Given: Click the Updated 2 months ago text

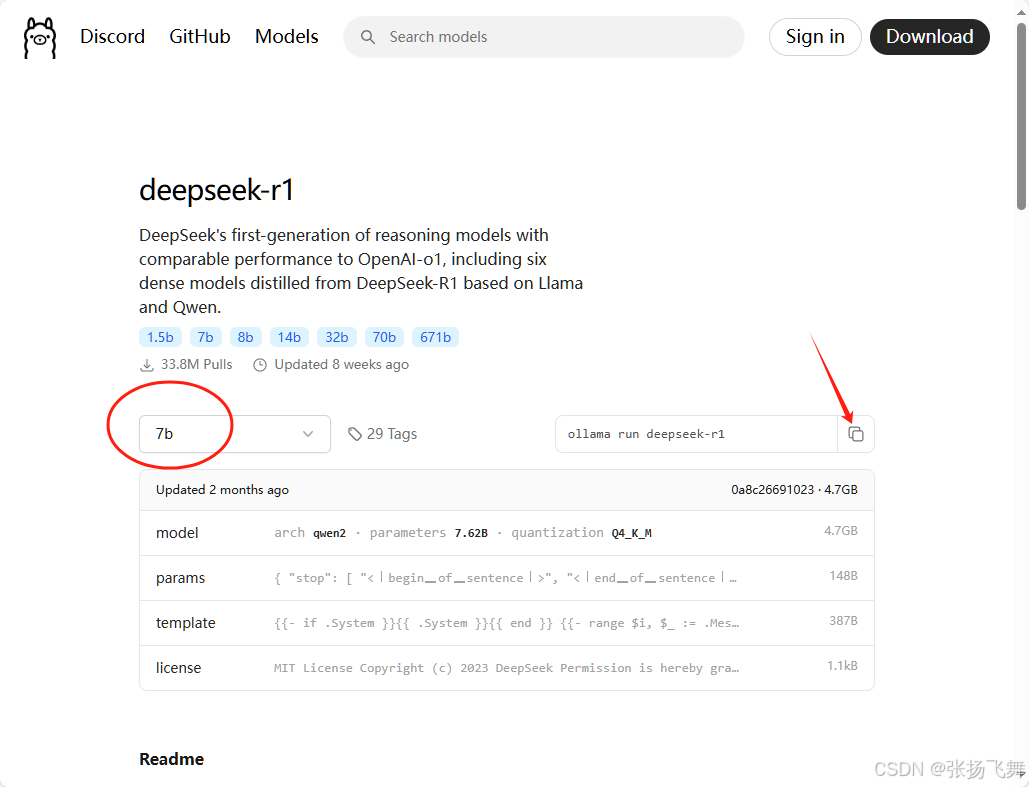Looking at the screenshot, I should (222, 490).
